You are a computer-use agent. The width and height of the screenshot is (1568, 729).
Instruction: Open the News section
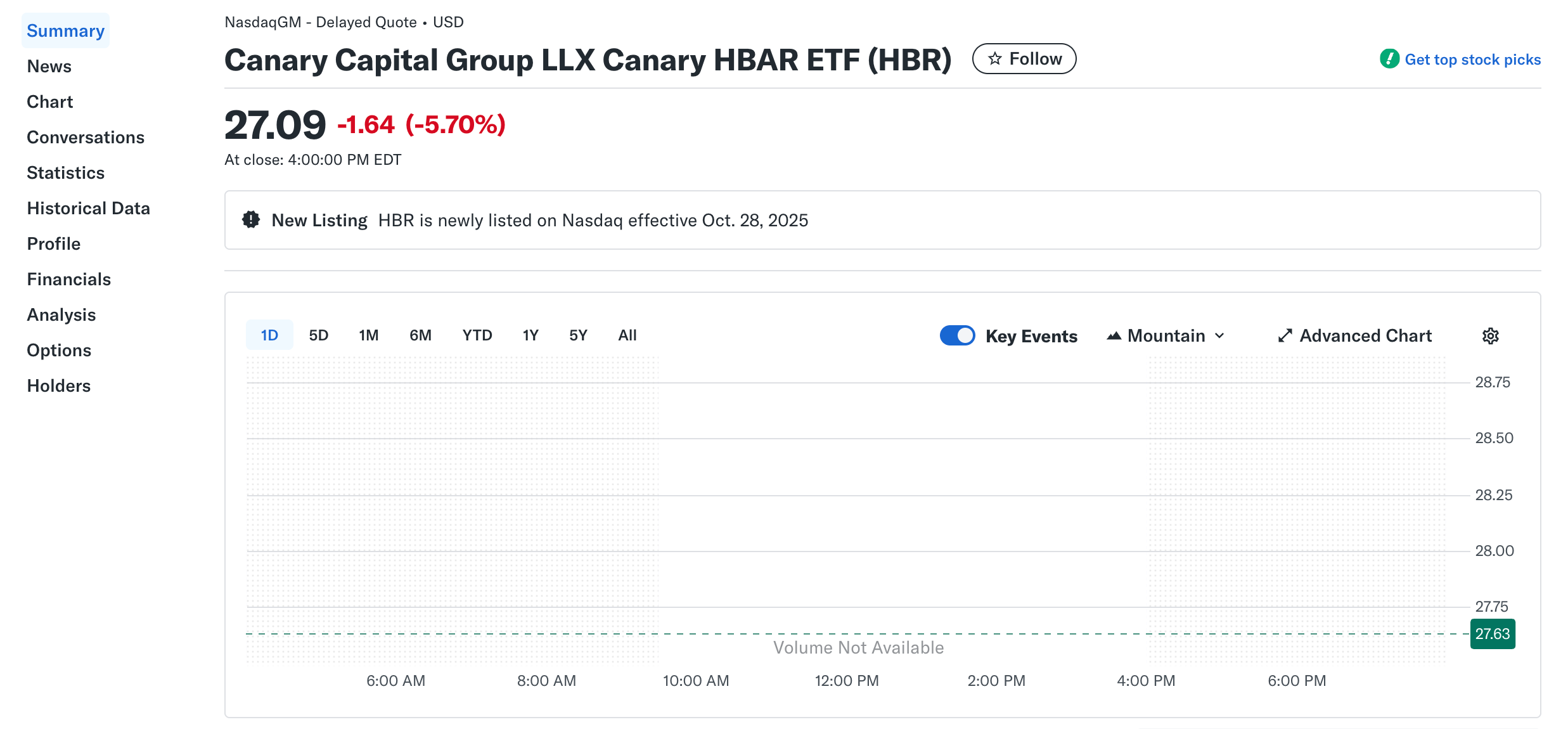49,66
